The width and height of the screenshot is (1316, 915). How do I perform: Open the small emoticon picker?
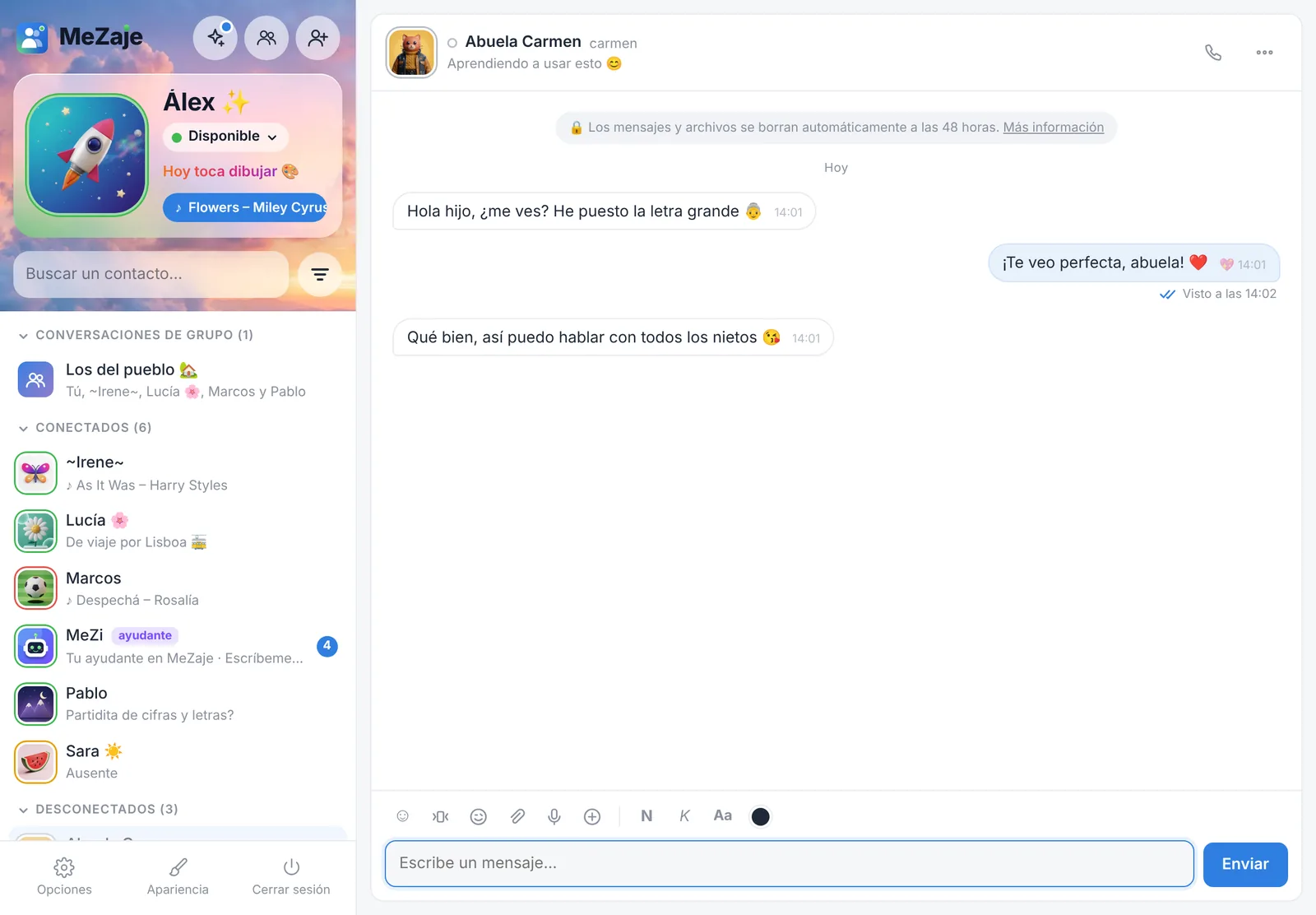coord(403,816)
